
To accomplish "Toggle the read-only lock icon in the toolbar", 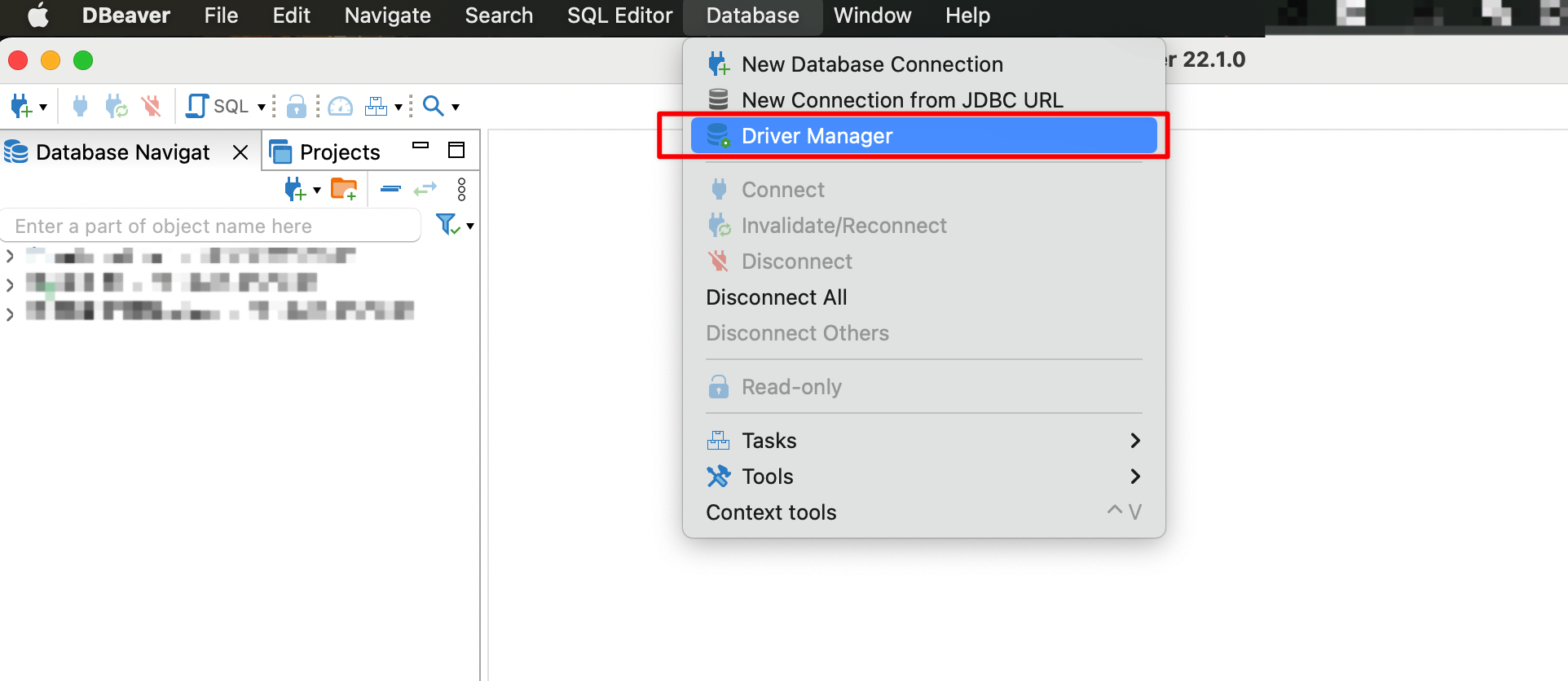I will point(297,106).
